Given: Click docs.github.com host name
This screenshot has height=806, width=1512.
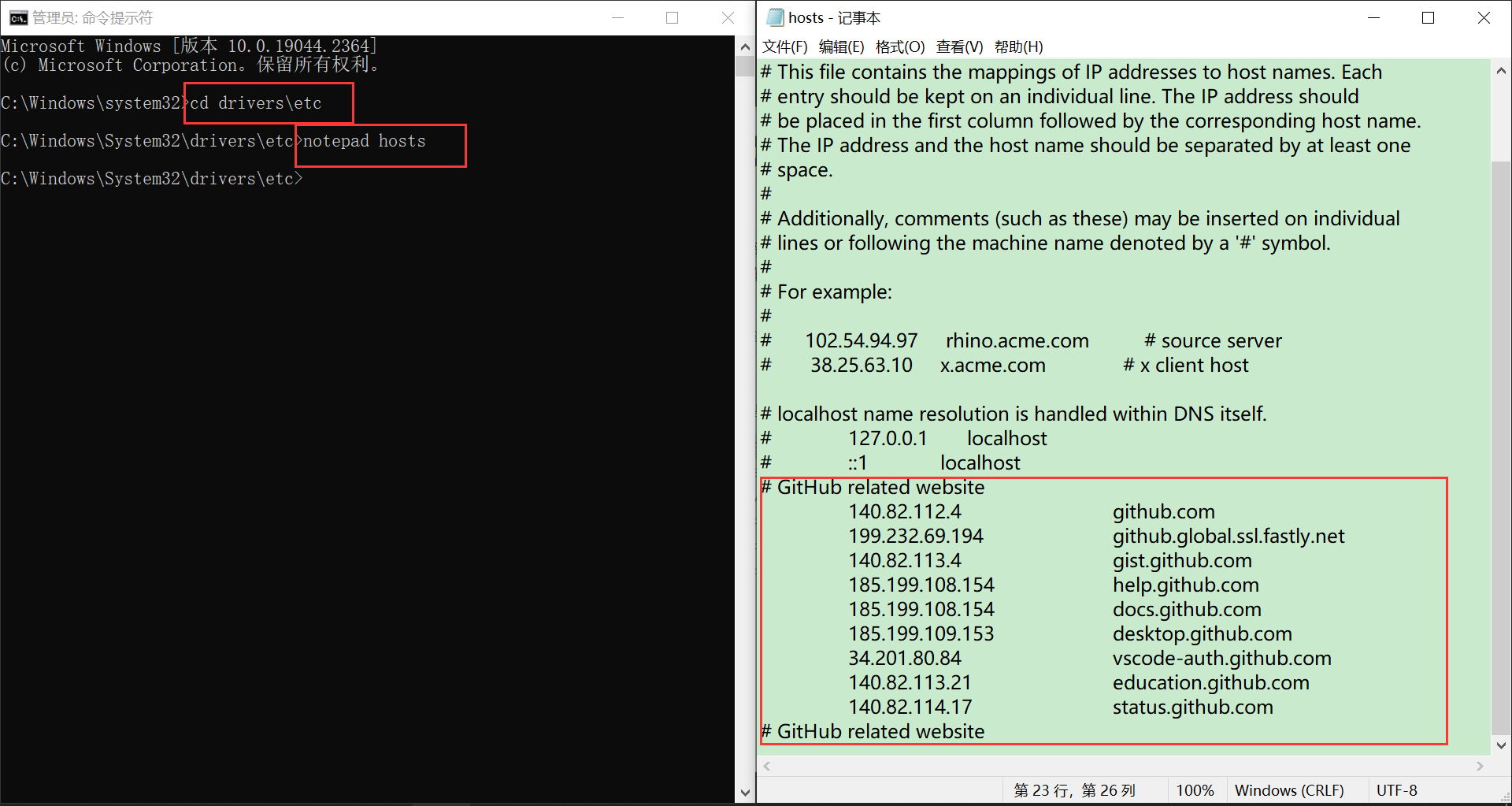Looking at the screenshot, I should click(x=1187, y=610).
